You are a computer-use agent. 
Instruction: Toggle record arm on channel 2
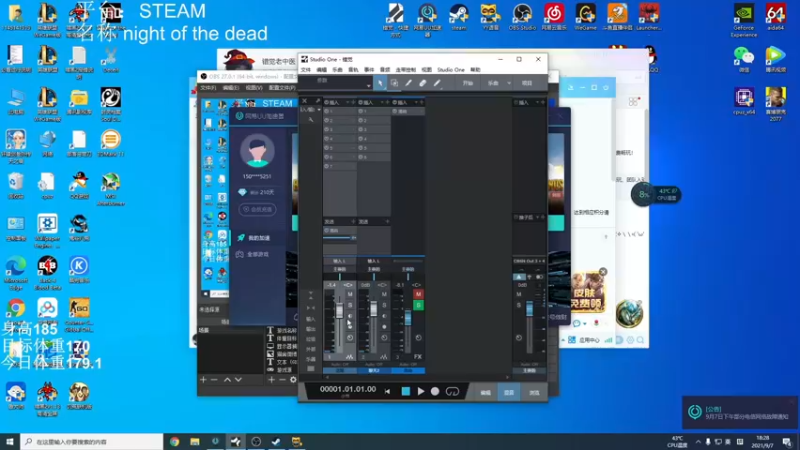pyautogui.click(x=384, y=327)
